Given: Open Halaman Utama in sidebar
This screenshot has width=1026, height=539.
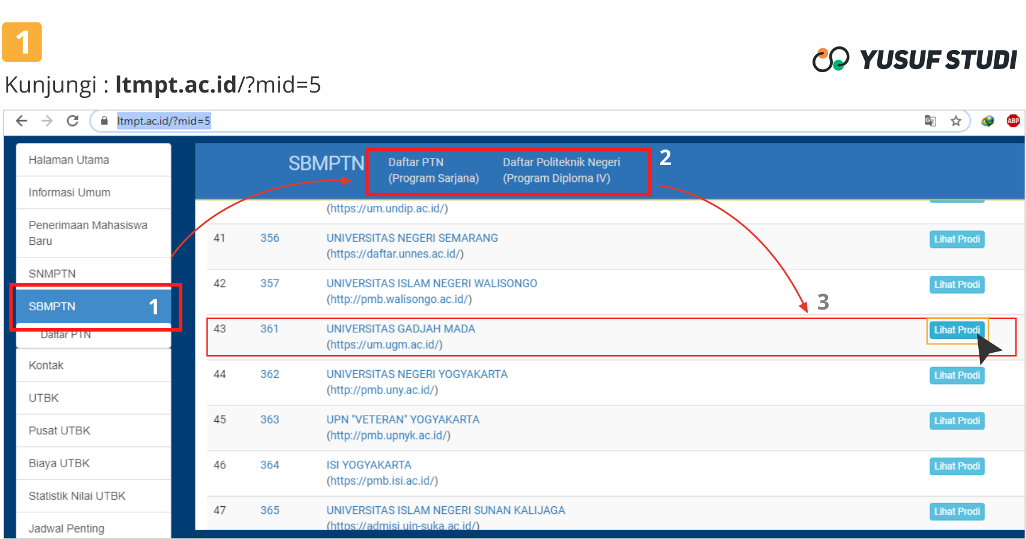Looking at the screenshot, I should tap(94, 160).
